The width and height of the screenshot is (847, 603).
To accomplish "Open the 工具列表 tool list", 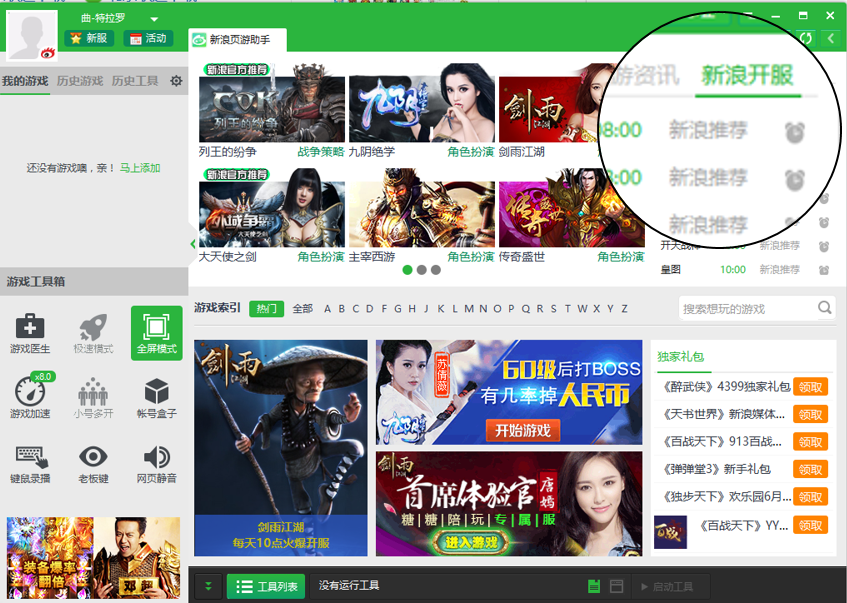I will [x=266, y=586].
